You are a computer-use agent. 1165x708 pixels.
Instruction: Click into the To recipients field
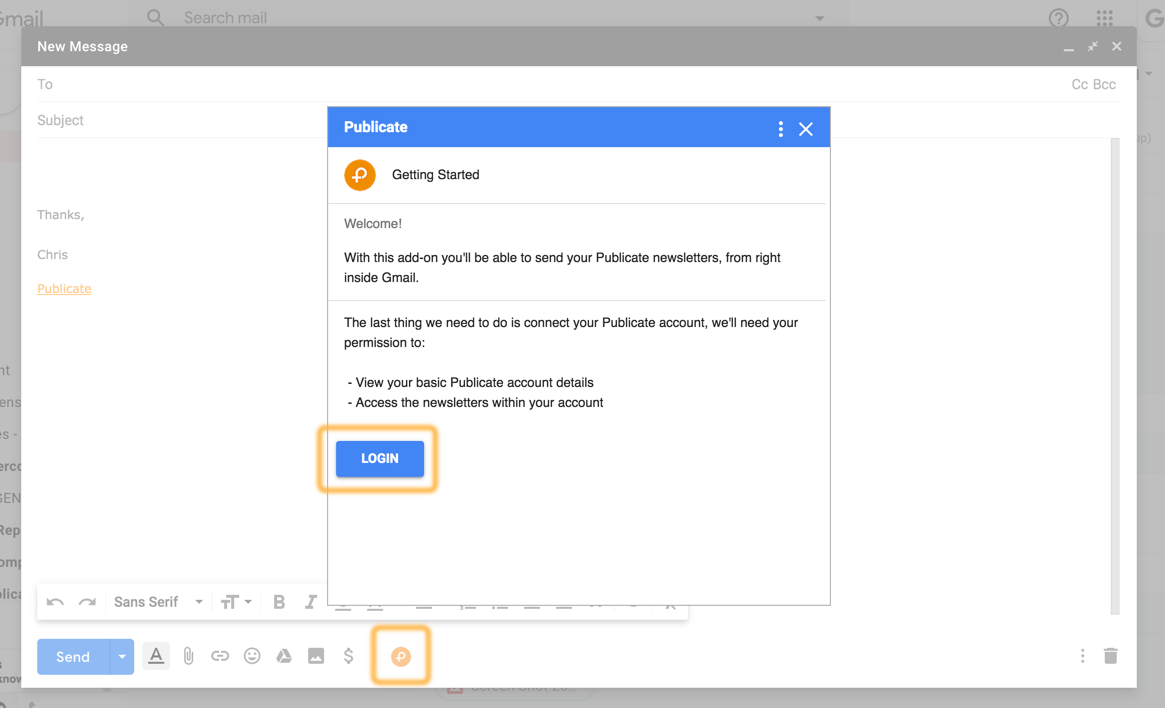pyautogui.click(x=550, y=85)
